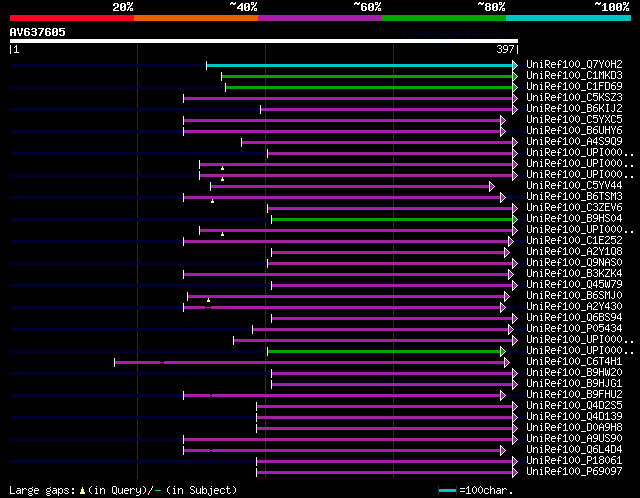Click yellow gap marker beneath B6SMJ0 bar
The image size is (640, 498).
point(209,300)
